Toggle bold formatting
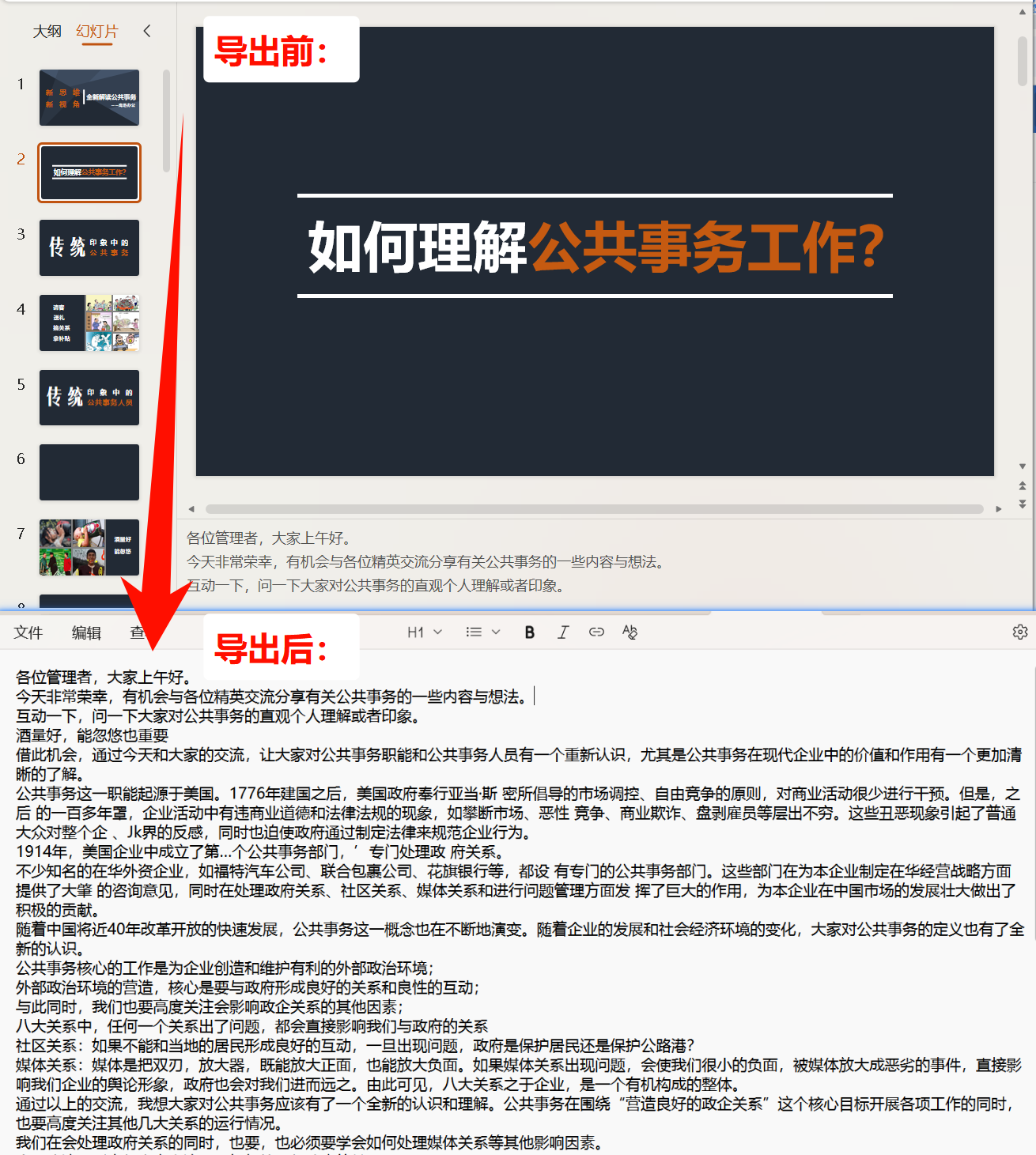This screenshot has height=1155, width=1036. tap(530, 632)
